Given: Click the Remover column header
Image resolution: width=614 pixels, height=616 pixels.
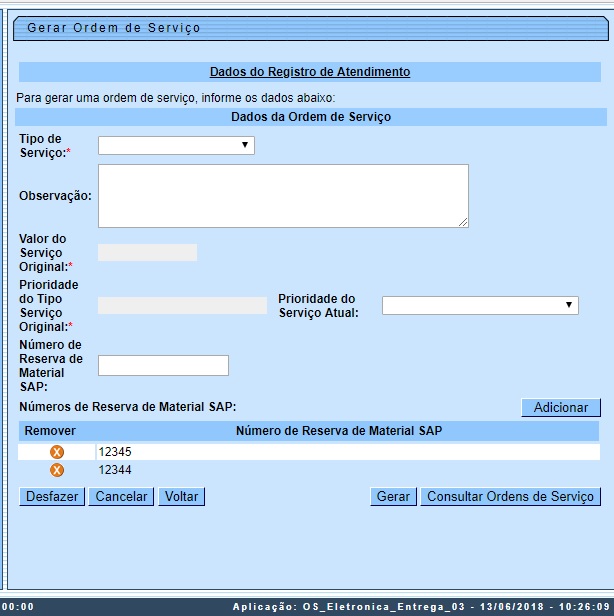Looking at the screenshot, I should tap(50, 431).
